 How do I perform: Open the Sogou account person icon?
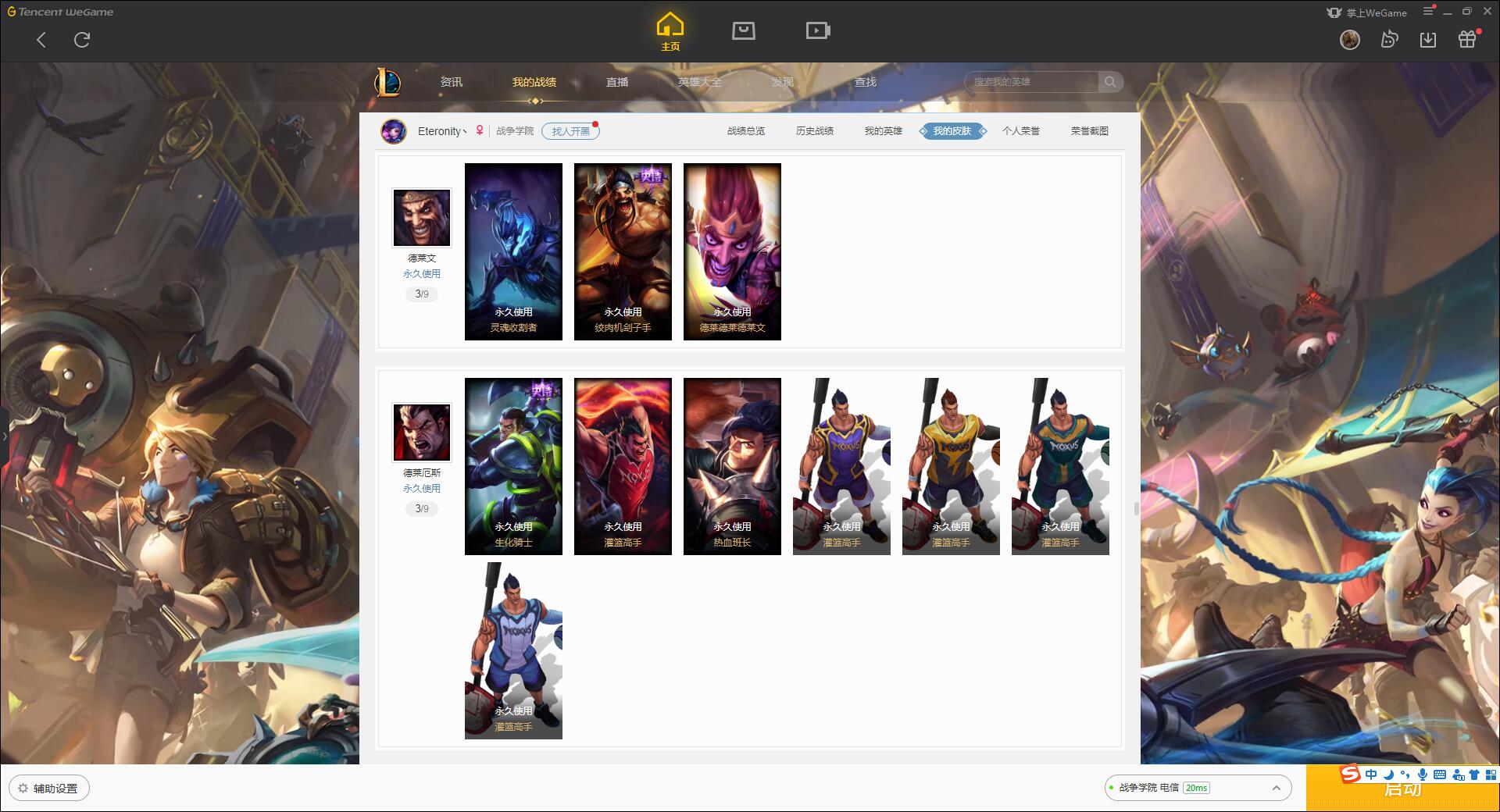pos(1458,775)
